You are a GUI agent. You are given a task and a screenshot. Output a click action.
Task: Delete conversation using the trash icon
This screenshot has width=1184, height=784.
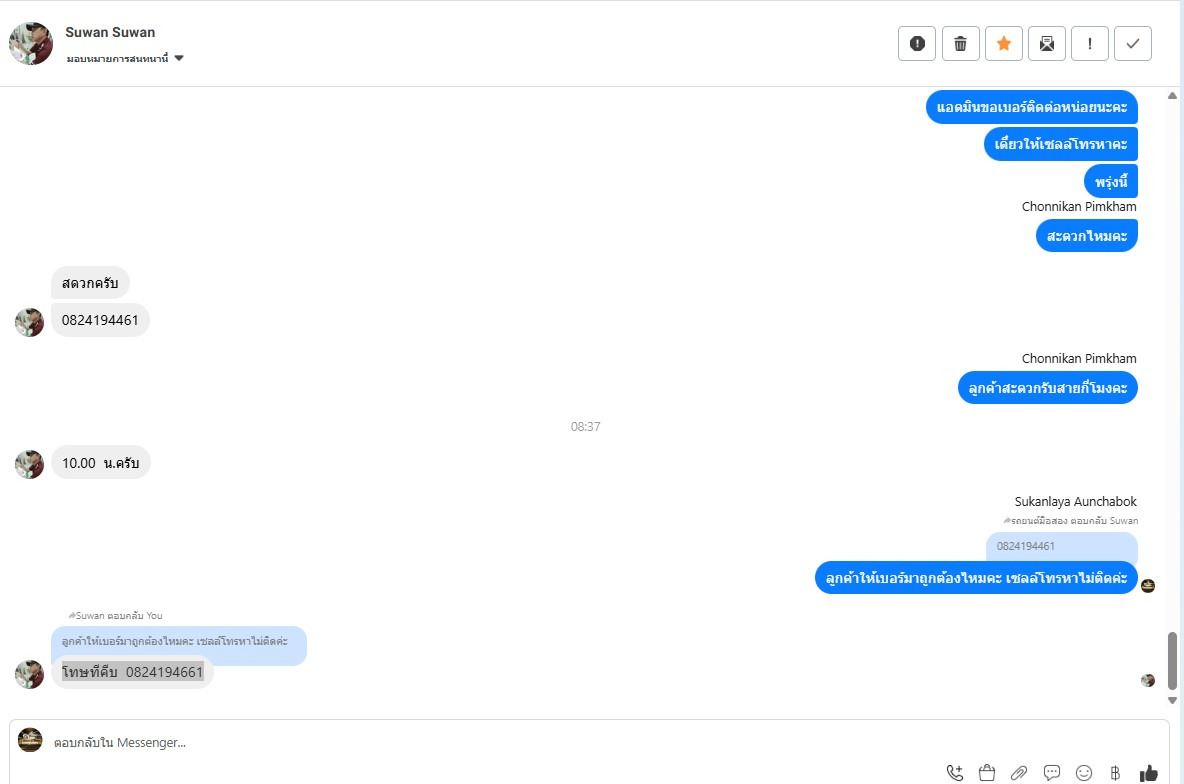pyautogui.click(x=960, y=44)
